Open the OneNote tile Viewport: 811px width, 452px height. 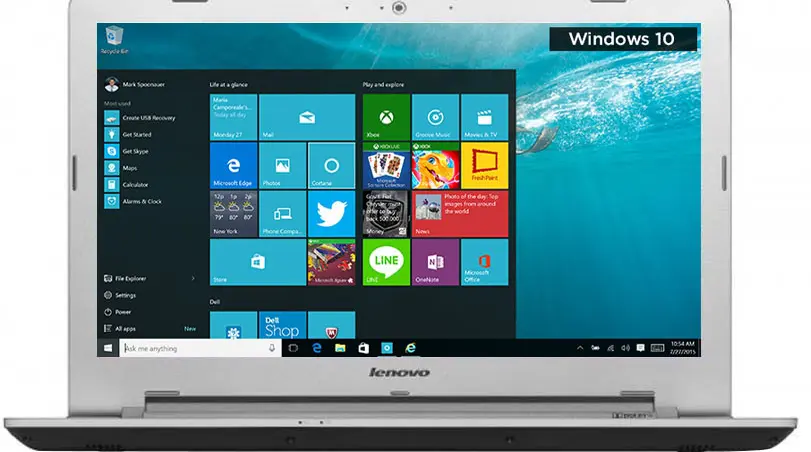pos(435,262)
